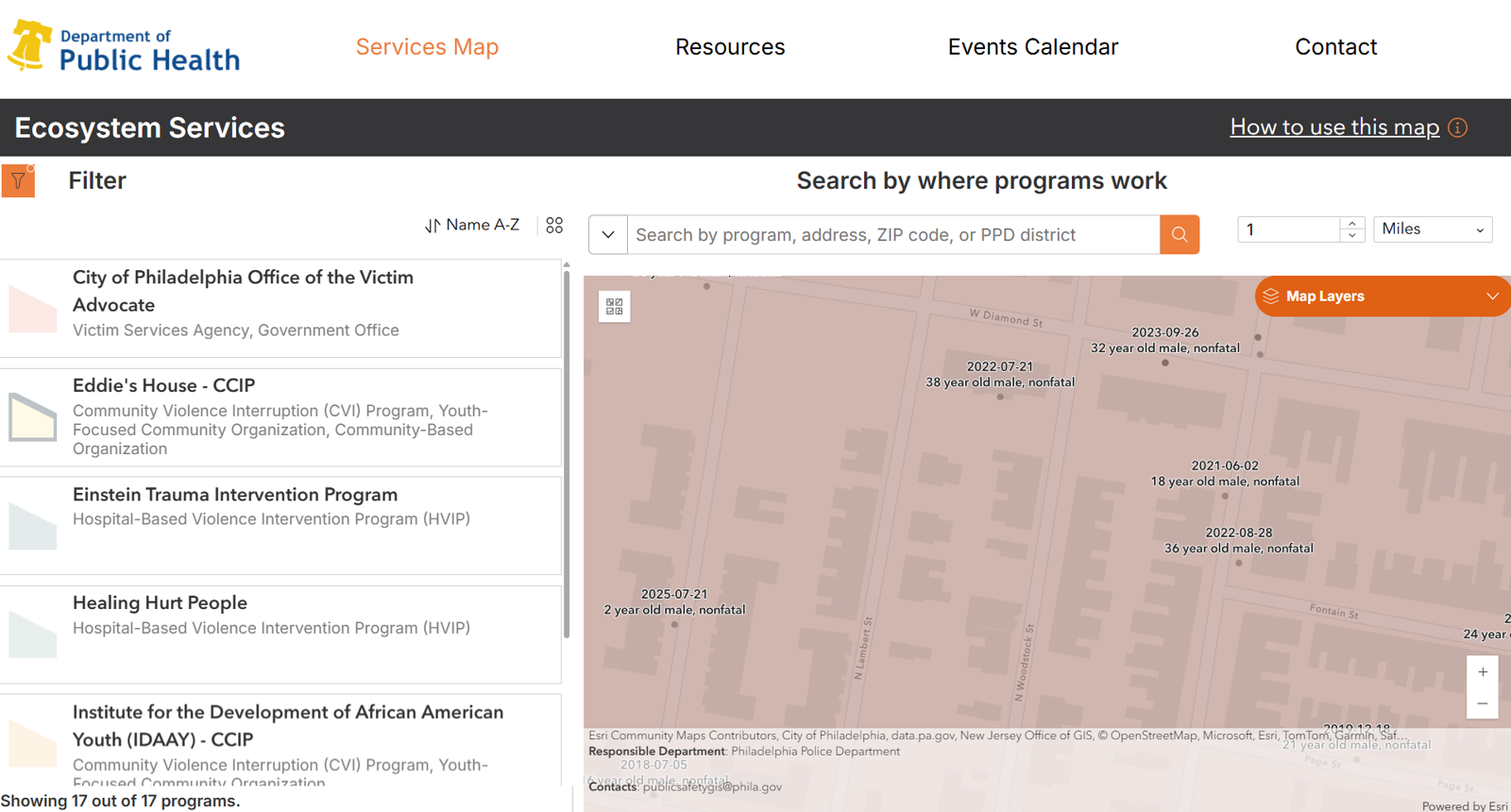Sort the list by Name A-Z
The width and height of the screenshot is (1511, 812).
472,225
